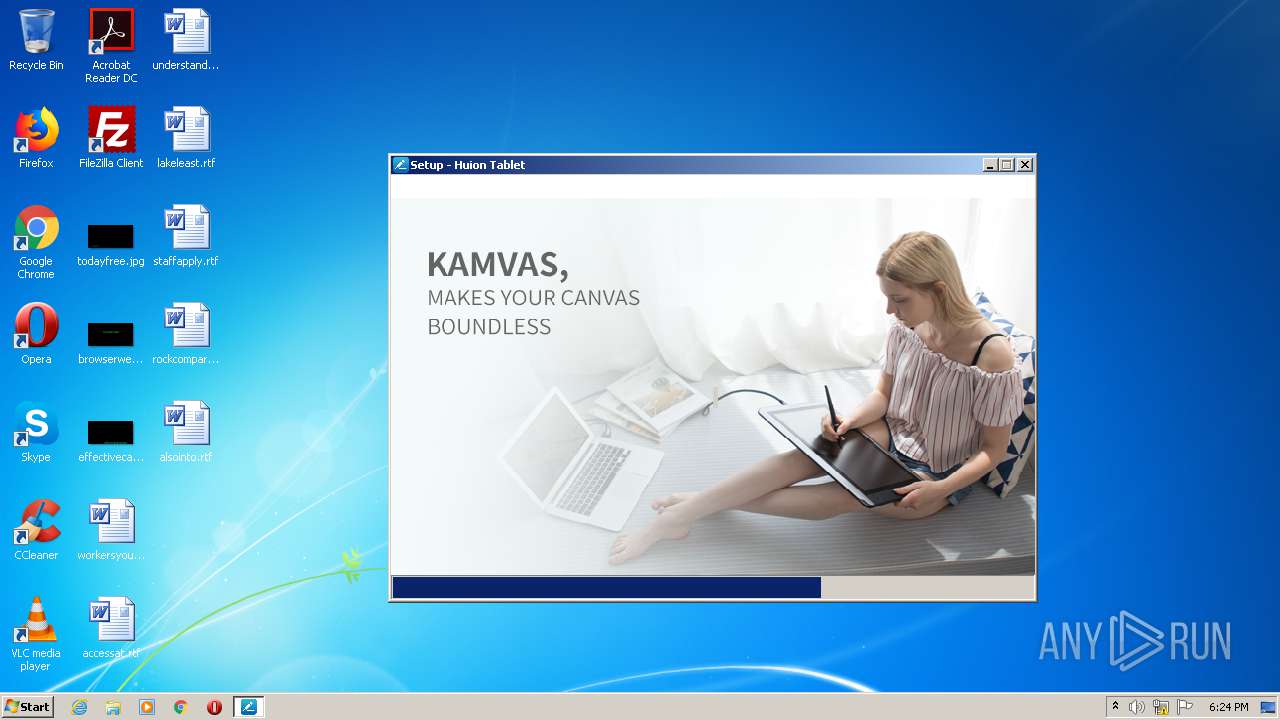Screen dimensions: 1280x720
Task: Open the alsointo.rtf document
Action: pyautogui.click(x=186, y=432)
